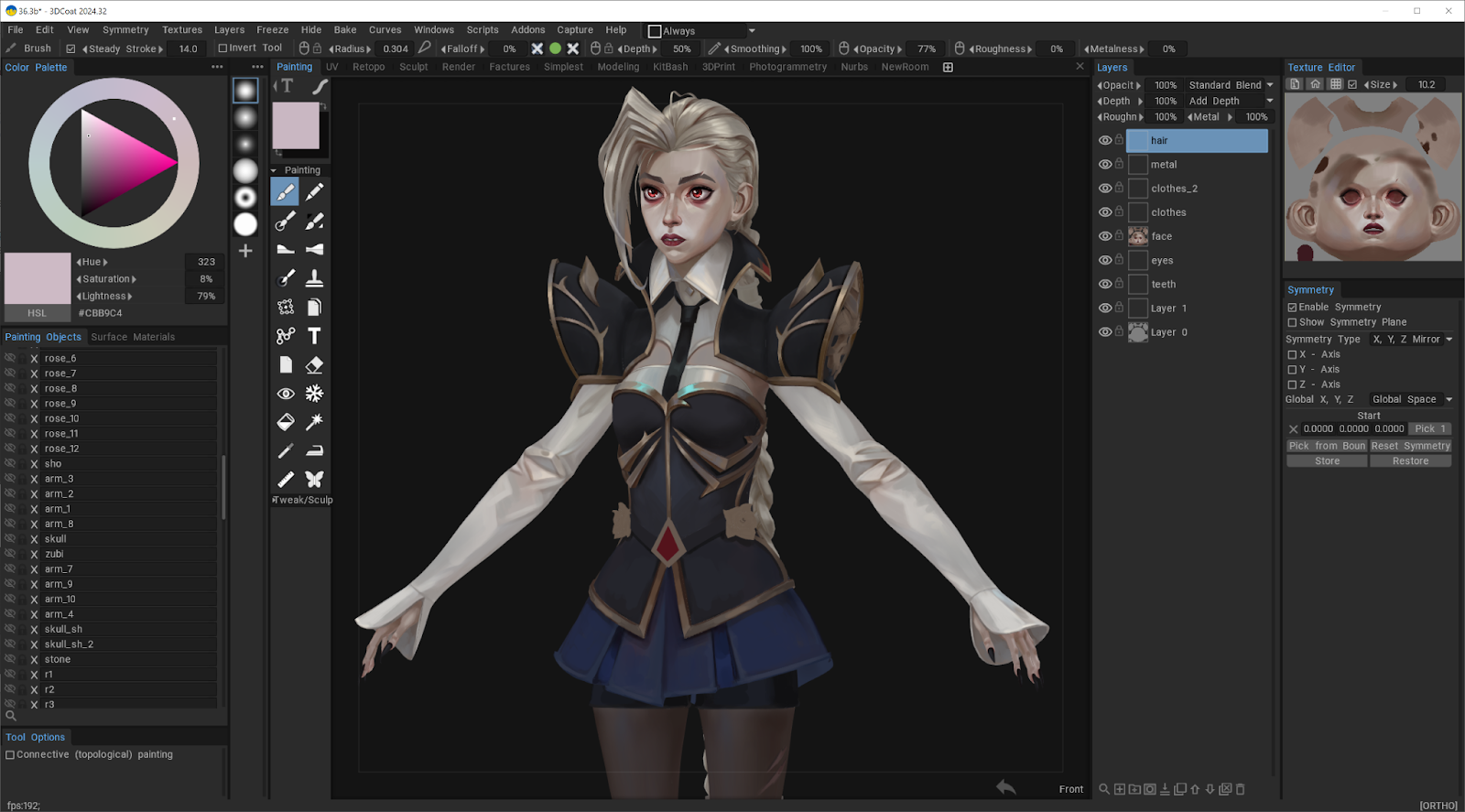Select the Text tool in Painting toolbox
Screen dimensions: 1465x812
(x=314, y=336)
